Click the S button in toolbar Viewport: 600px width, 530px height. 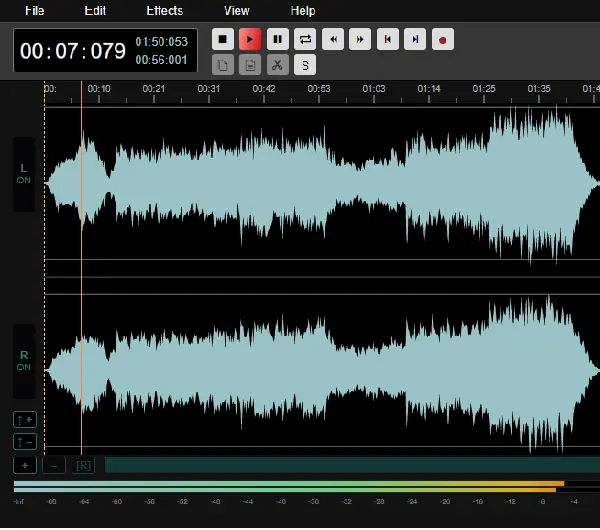coord(305,65)
